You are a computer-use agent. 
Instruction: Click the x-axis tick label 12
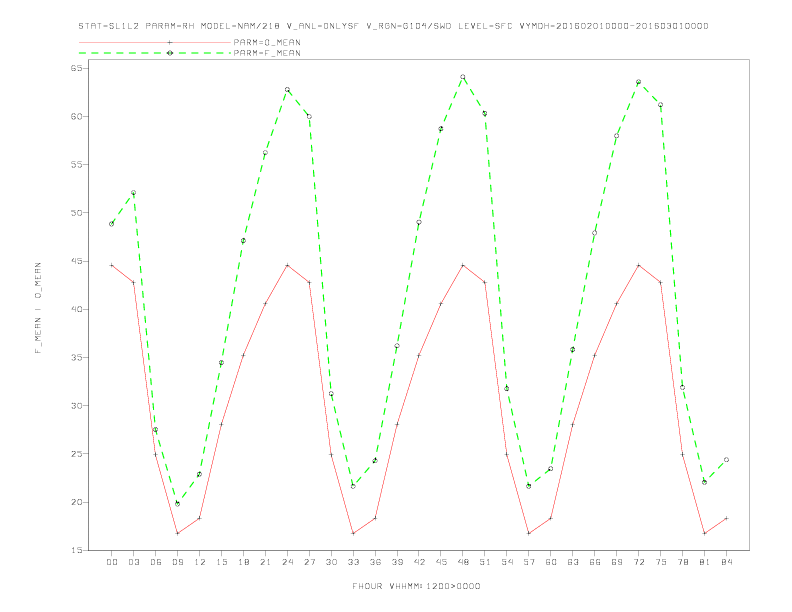pos(200,562)
